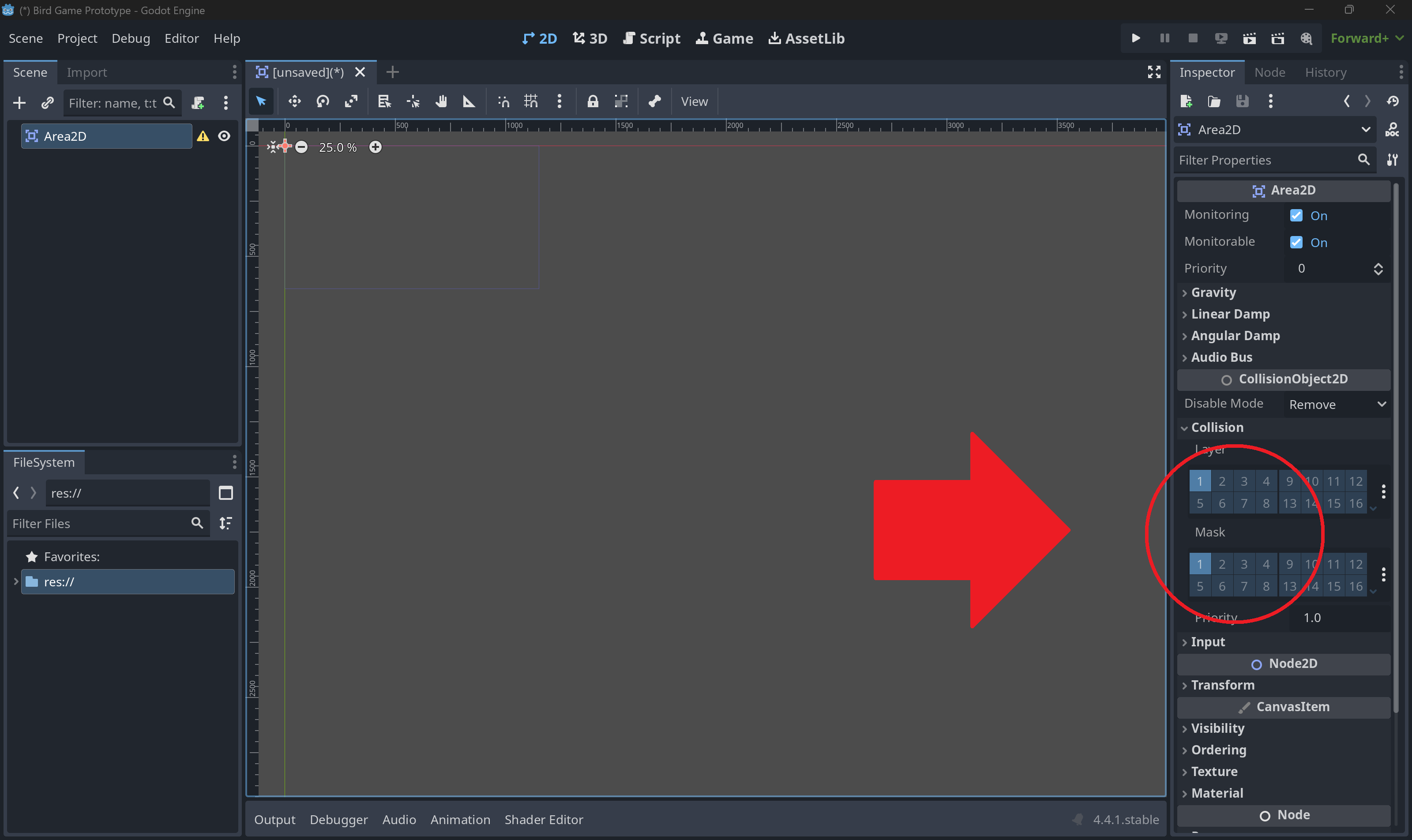This screenshot has height=840, width=1412.
Task: Open the AssetLib workspace
Action: 805,38
